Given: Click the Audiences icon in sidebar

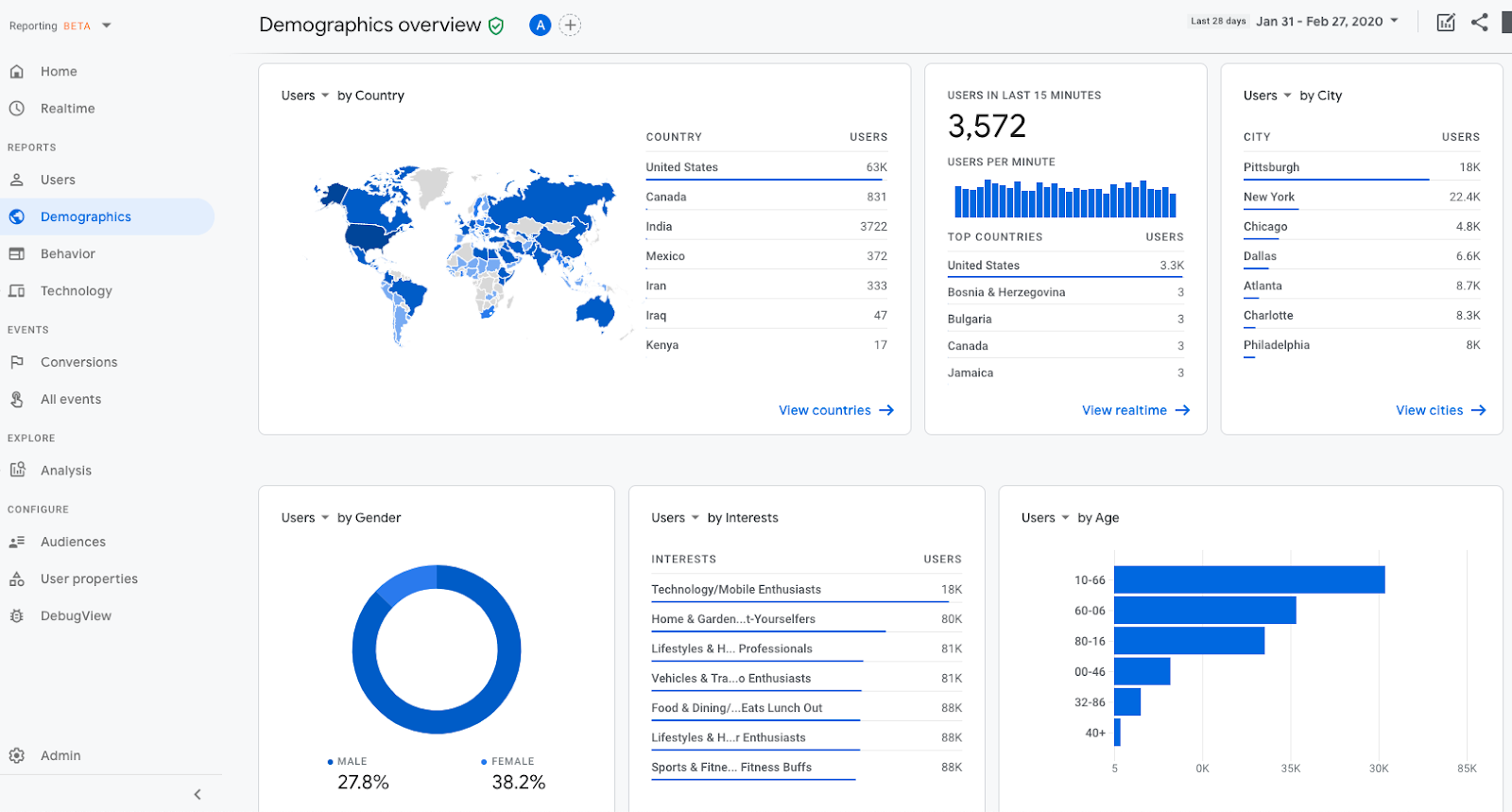Looking at the screenshot, I should click(17, 542).
